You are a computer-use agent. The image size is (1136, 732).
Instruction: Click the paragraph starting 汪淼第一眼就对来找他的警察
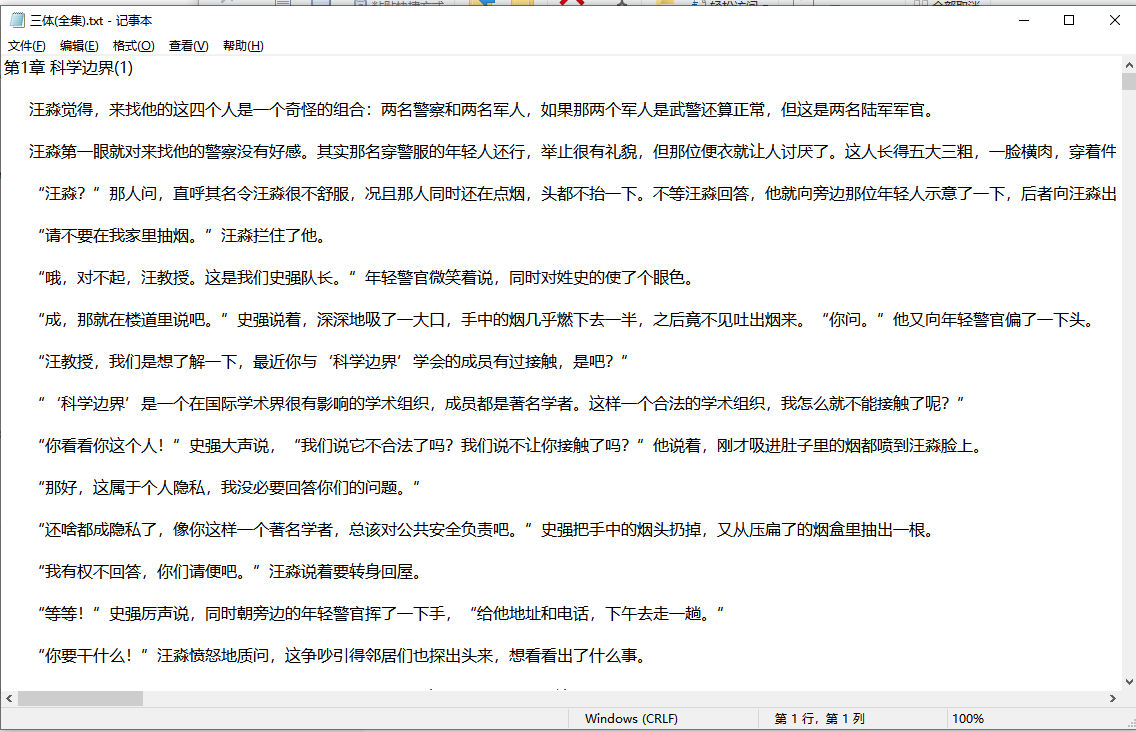(573, 152)
